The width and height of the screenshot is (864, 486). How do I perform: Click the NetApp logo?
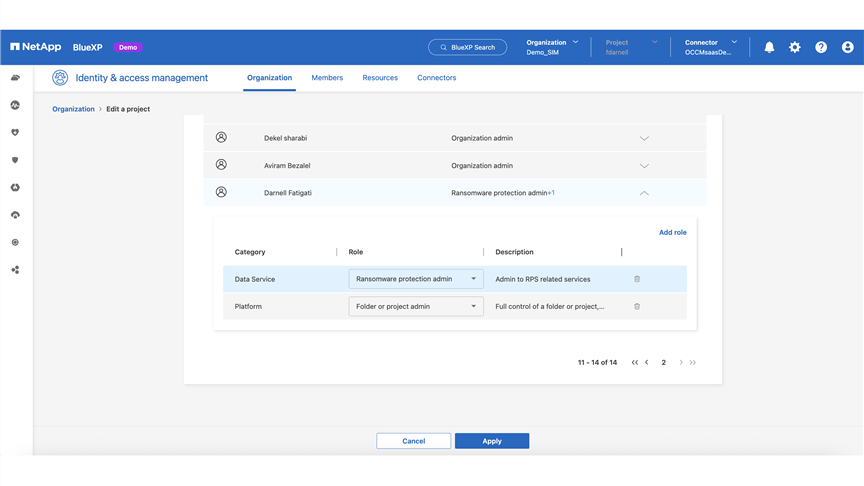pyautogui.click(x=36, y=47)
